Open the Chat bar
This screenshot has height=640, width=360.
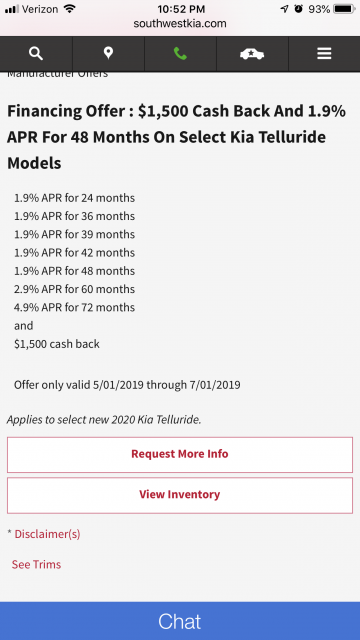click(x=180, y=621)
